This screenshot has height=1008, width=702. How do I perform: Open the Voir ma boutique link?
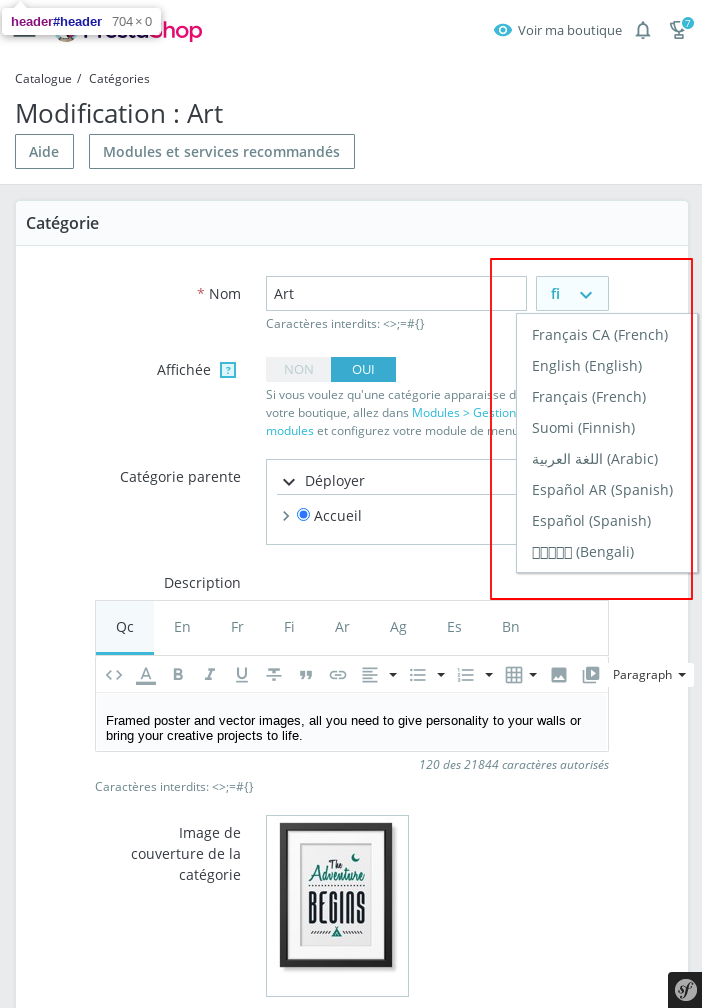[x=570, y=30]
